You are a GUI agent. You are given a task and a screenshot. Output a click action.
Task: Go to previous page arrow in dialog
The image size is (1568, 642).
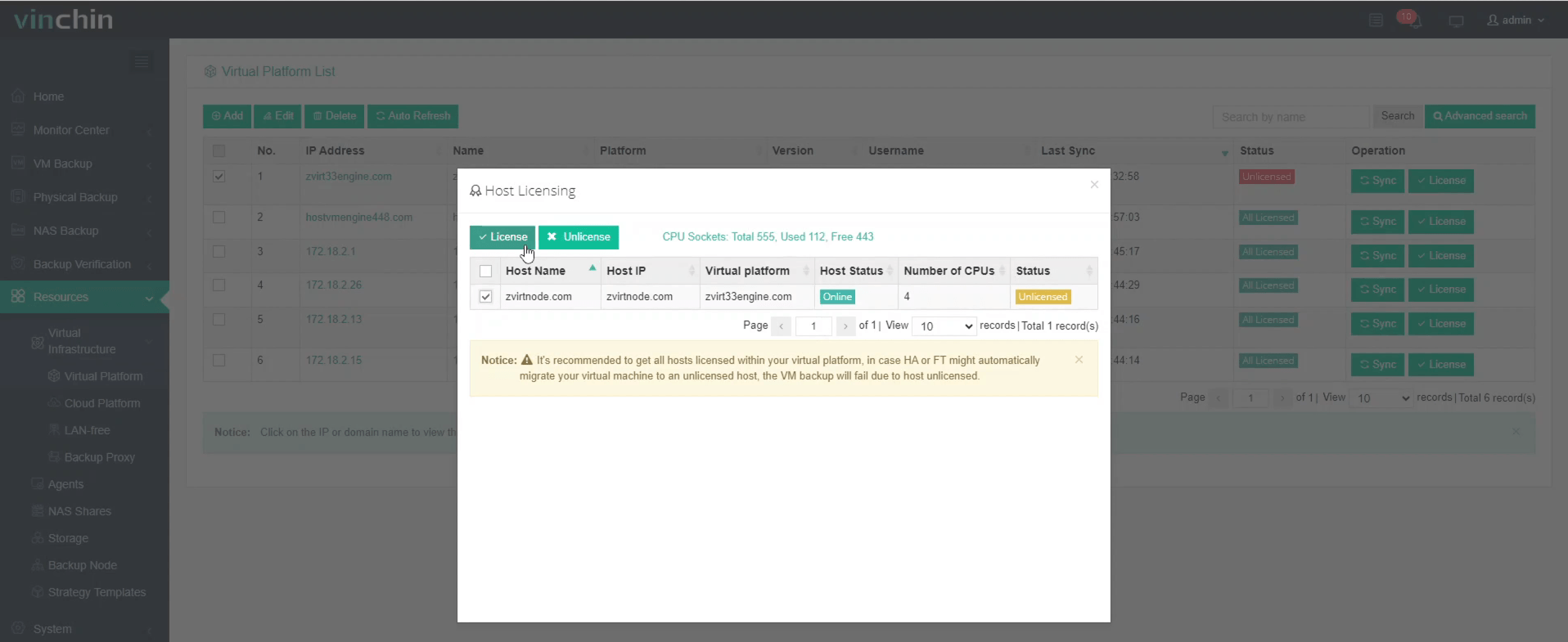pos(782,326)
